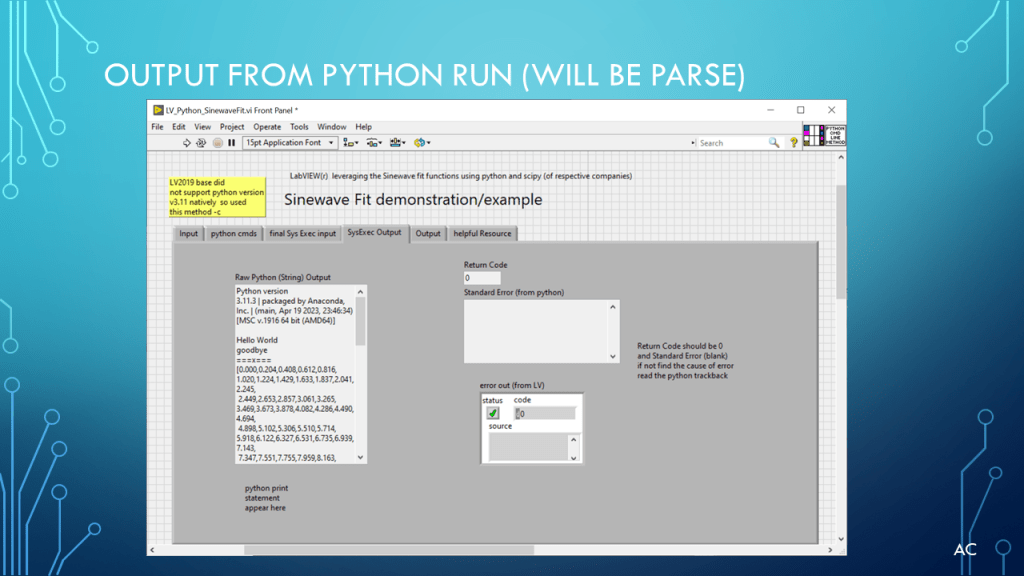1024x576 pixels.
Task: Select the helpful Resource tab
Action: (x=482, y=234)
